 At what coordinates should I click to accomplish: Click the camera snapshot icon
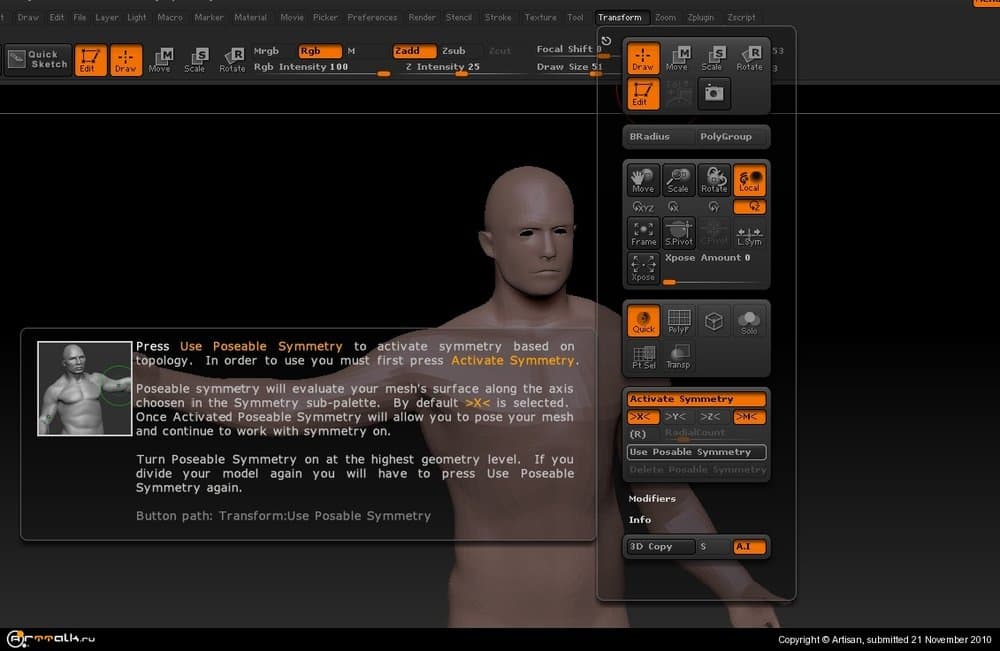tap(714, 93)
